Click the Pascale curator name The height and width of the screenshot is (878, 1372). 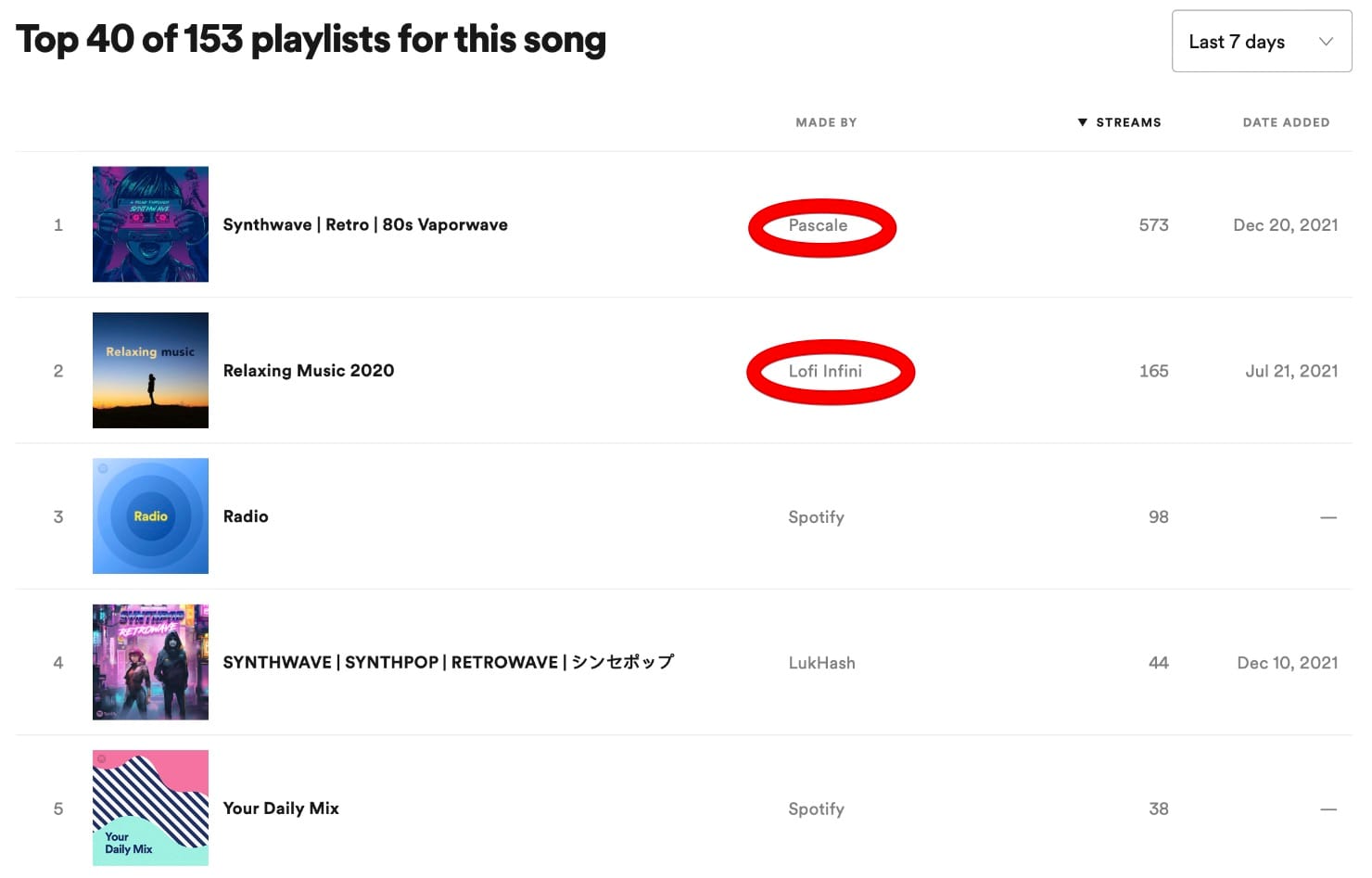[x=820, y=225]
